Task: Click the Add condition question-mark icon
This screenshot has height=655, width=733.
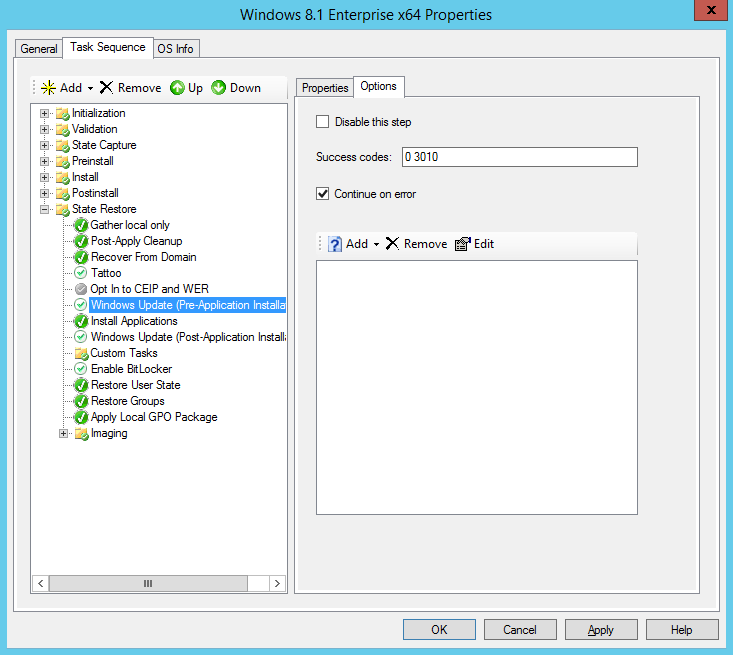Action: point(335,244)
